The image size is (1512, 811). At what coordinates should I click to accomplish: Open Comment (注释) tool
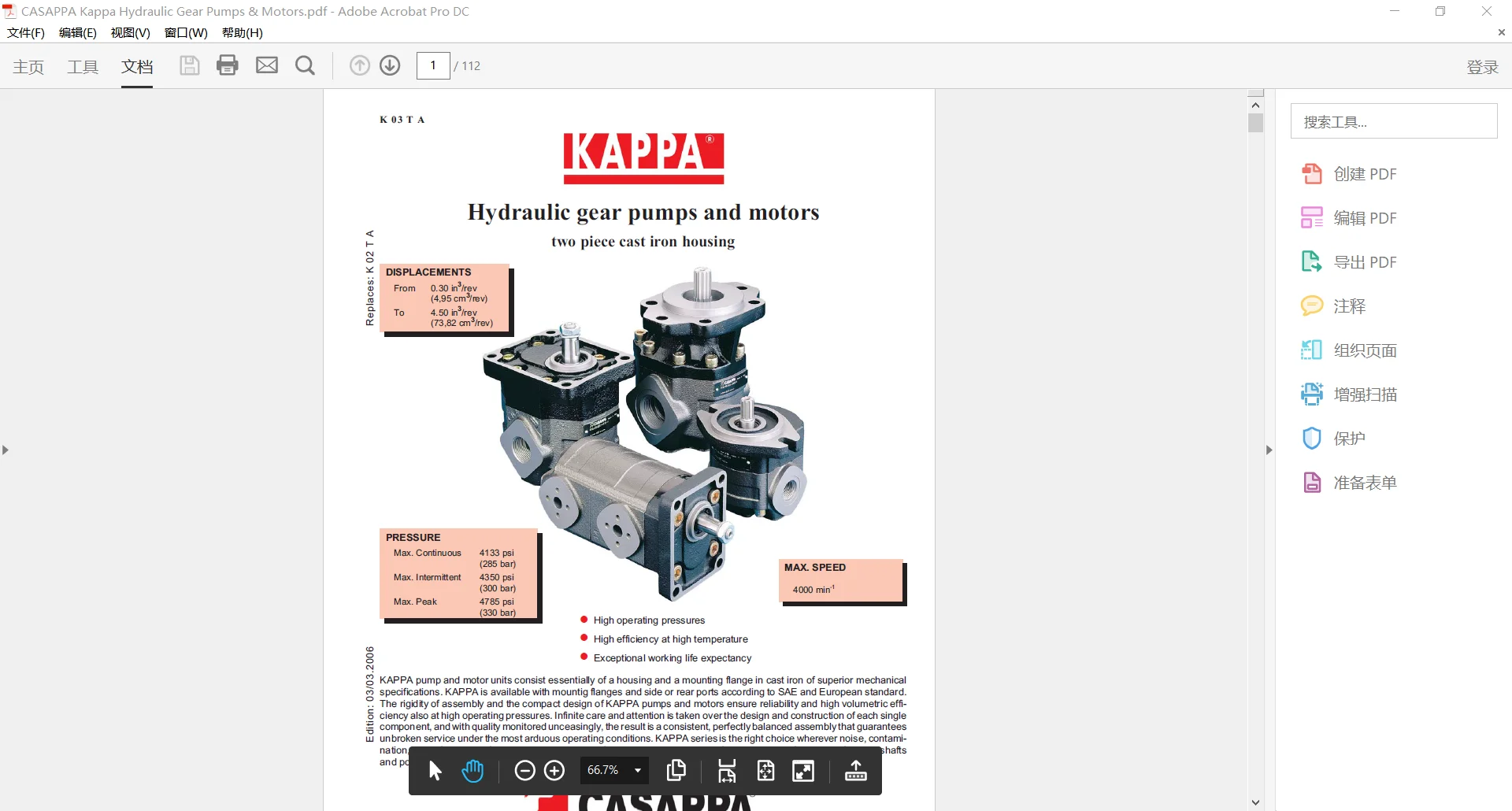[x=1333, y=306]
